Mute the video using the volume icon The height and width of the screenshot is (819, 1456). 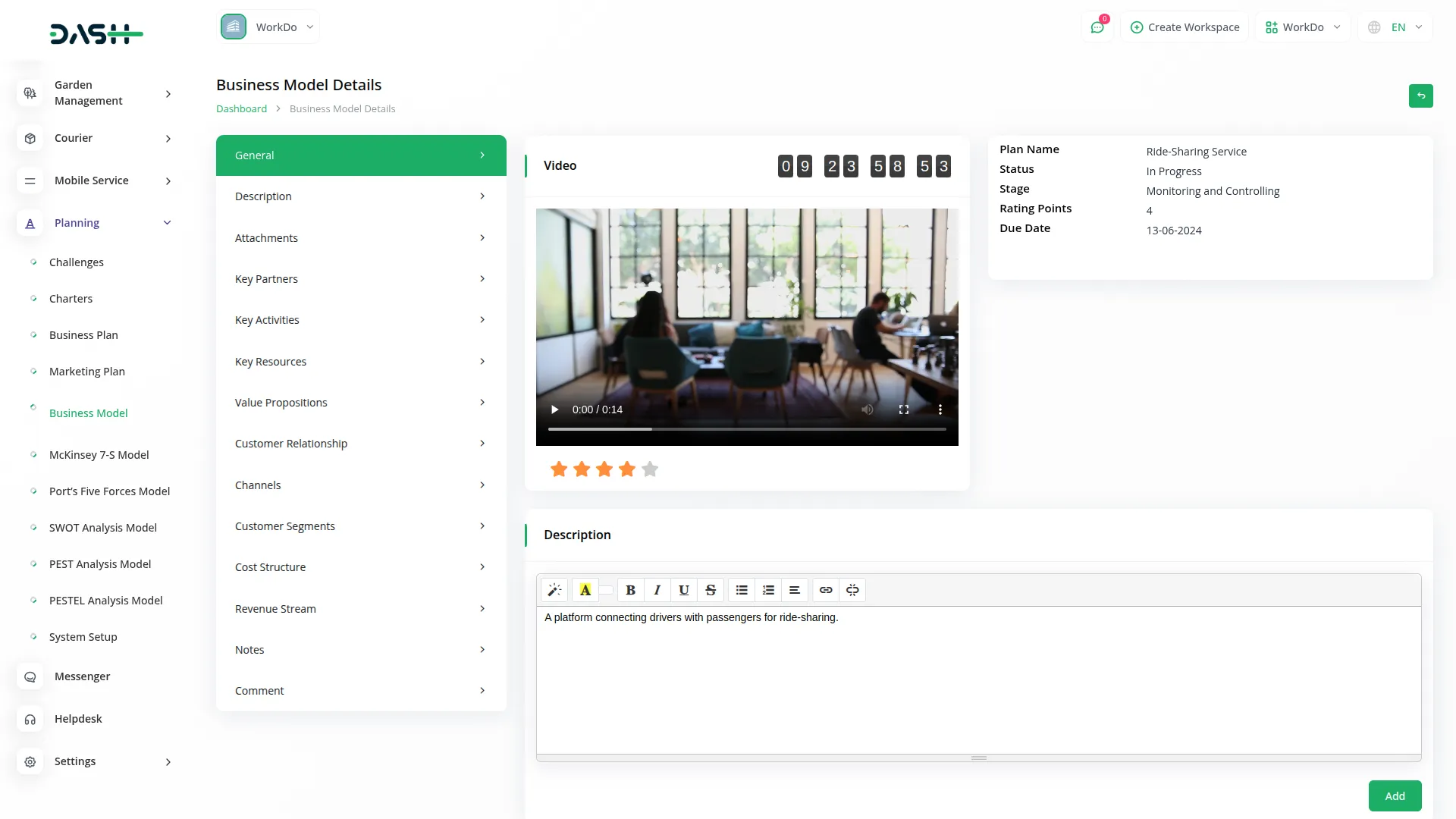point(867,409)
